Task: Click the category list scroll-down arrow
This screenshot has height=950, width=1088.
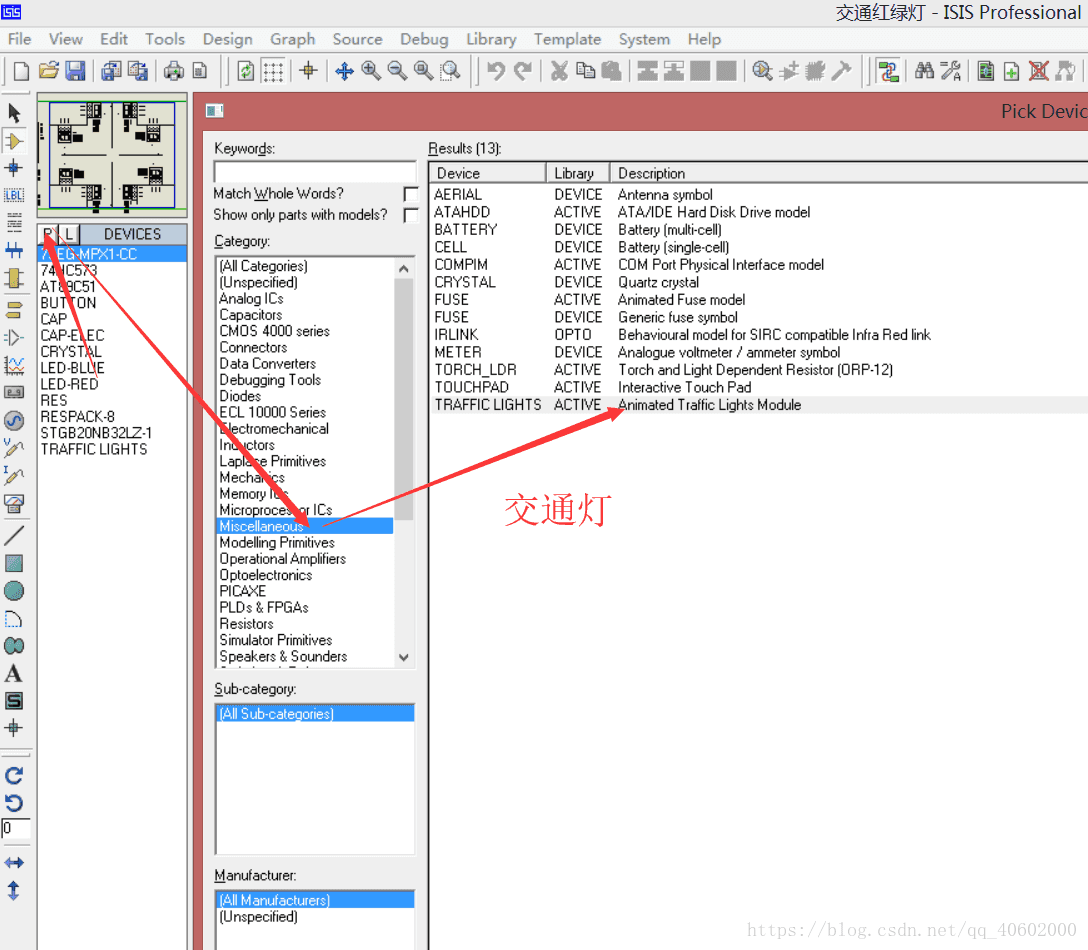Action: tap(404, 657)
